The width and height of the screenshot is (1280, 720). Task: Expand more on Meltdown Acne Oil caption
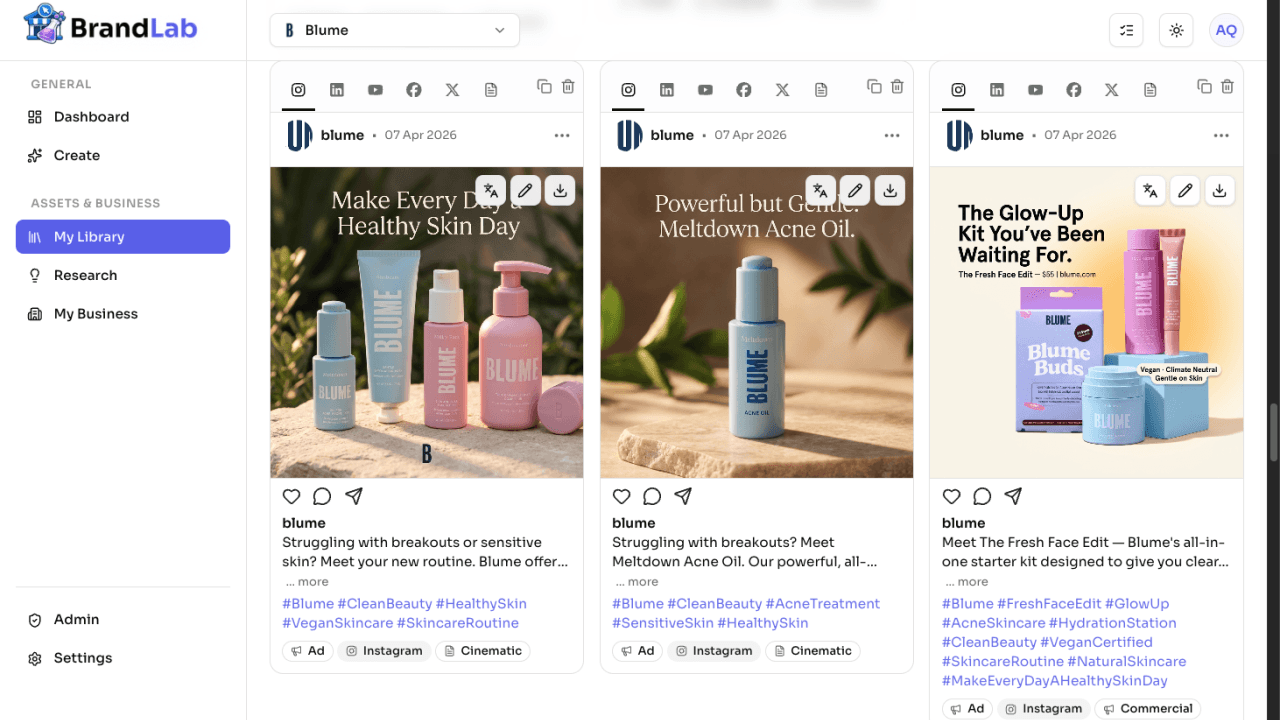click(x=637, y=582)
